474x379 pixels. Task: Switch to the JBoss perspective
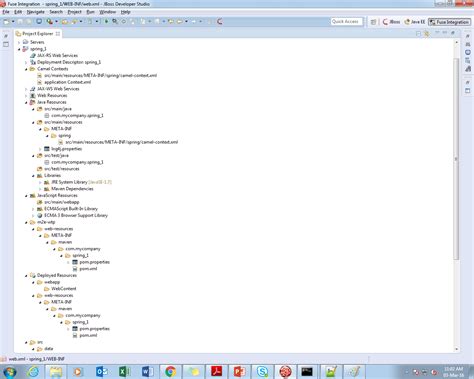click(x=391, y=22)
